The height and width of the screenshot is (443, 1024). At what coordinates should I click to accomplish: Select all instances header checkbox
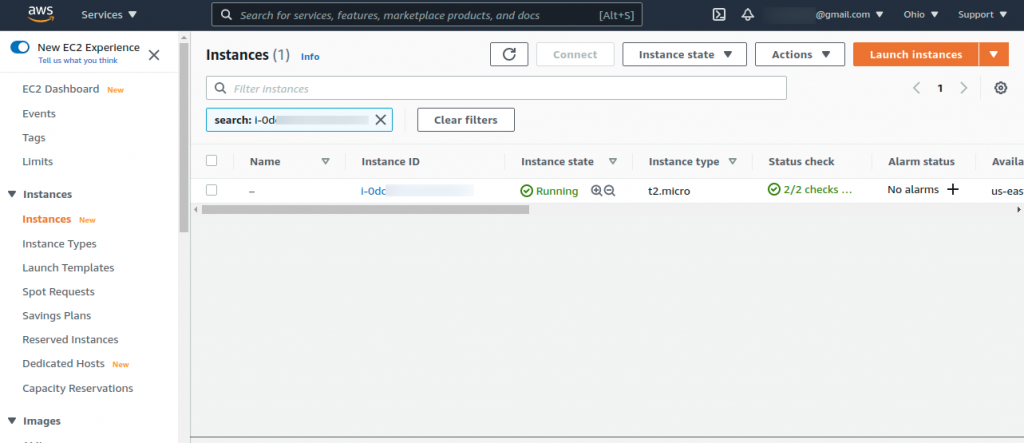(x=211, y=161)
